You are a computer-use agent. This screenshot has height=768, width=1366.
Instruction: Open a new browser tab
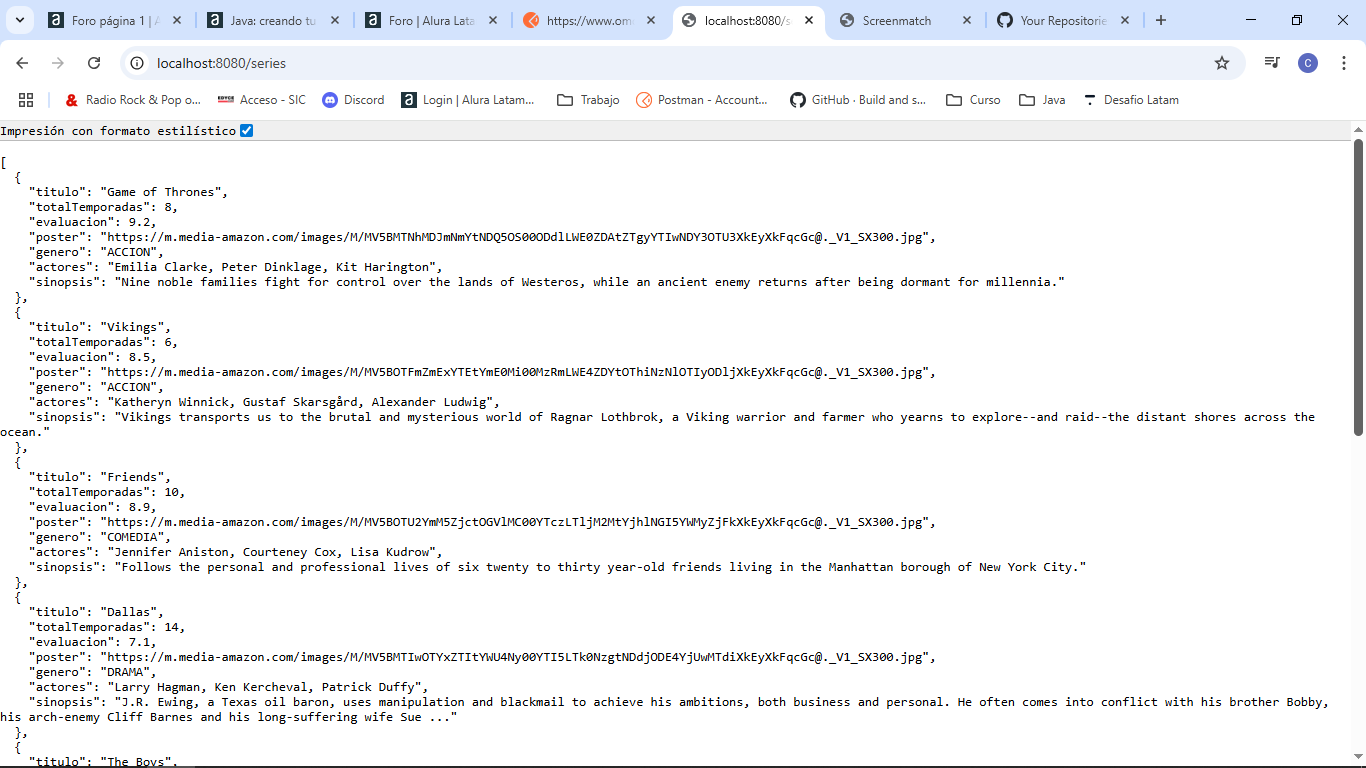pos(1160,20)
